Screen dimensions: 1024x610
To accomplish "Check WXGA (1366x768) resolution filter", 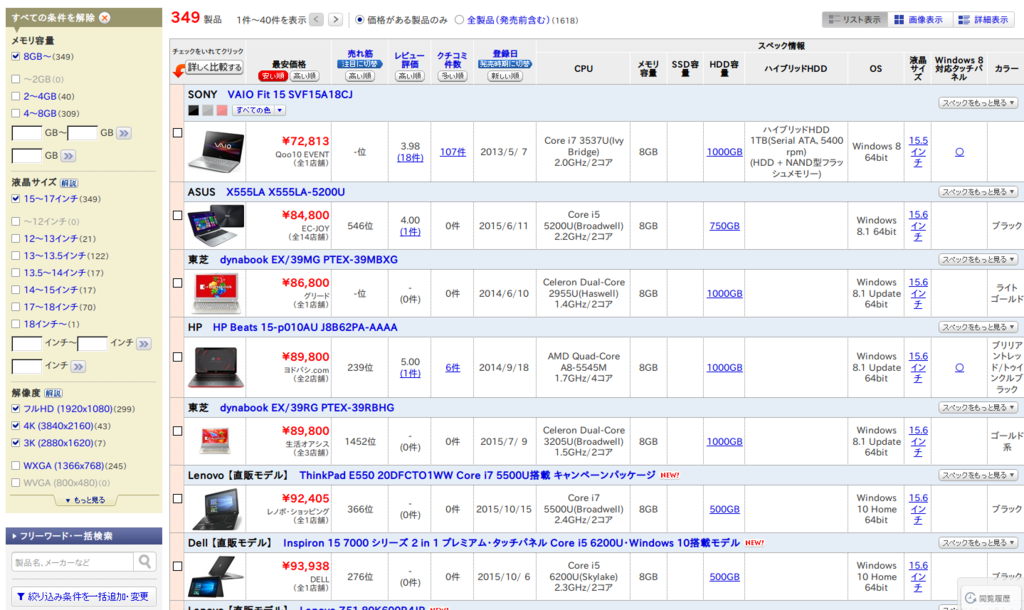I will click(x=16, y=466).
